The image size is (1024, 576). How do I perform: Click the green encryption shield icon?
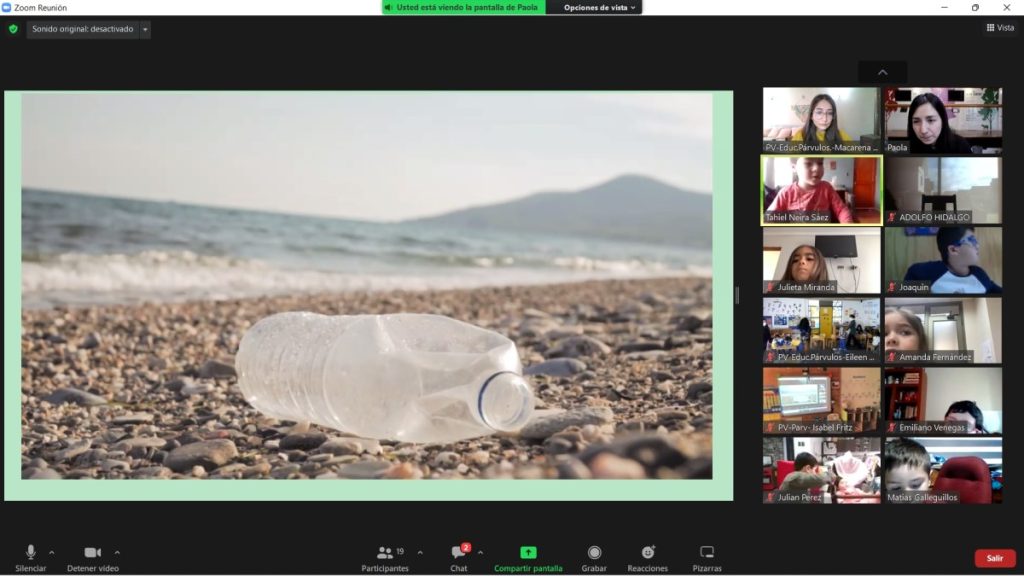click(x=13, y=29)
